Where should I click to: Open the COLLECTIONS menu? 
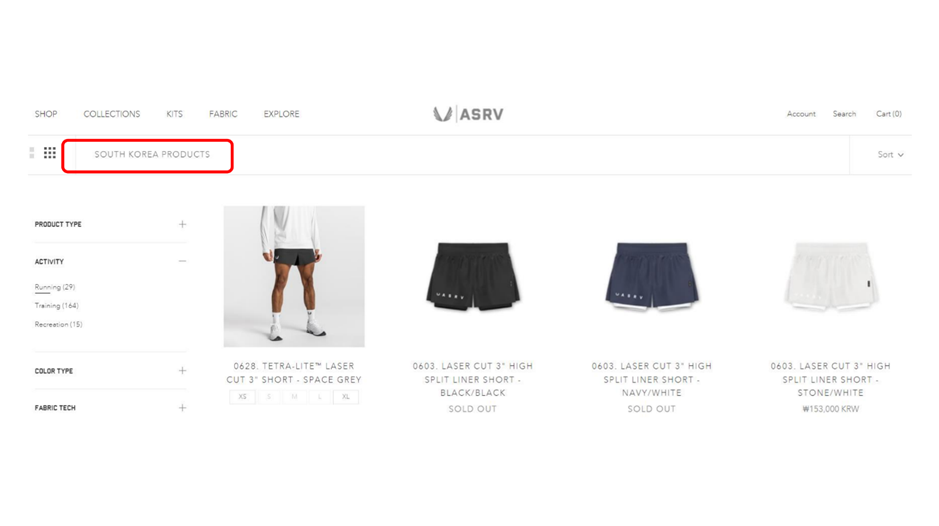click(111, 114)
